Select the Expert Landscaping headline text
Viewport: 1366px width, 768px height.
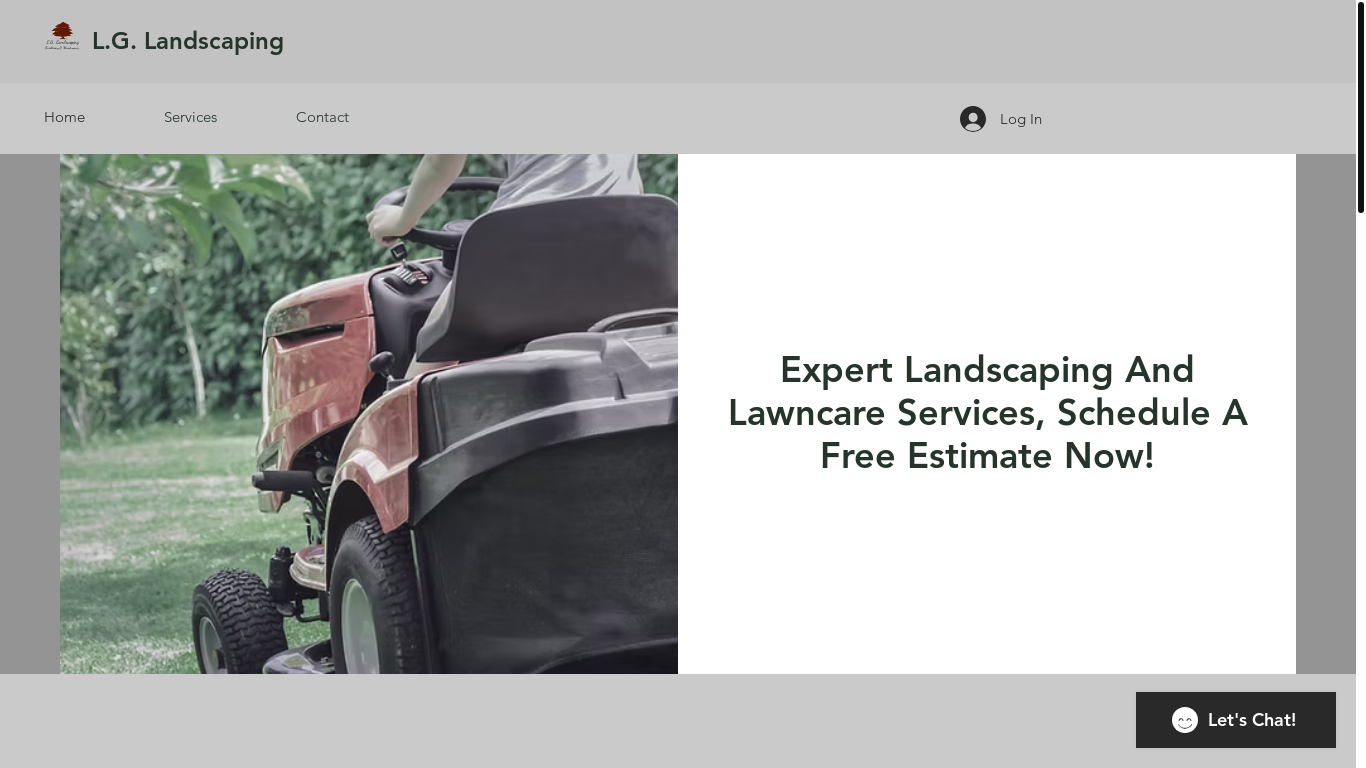(x=987, y=413)
